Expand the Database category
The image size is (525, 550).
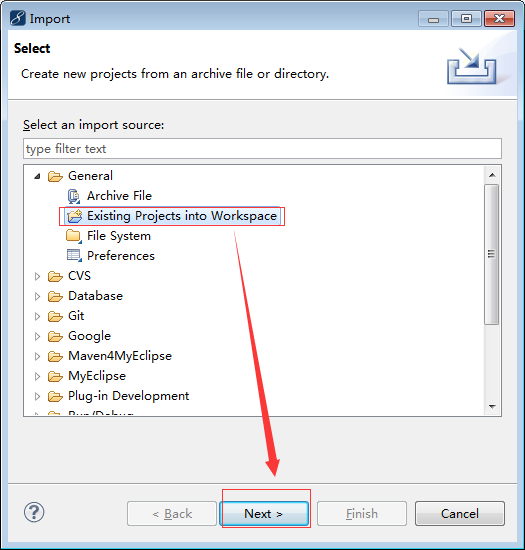[37, 296]
